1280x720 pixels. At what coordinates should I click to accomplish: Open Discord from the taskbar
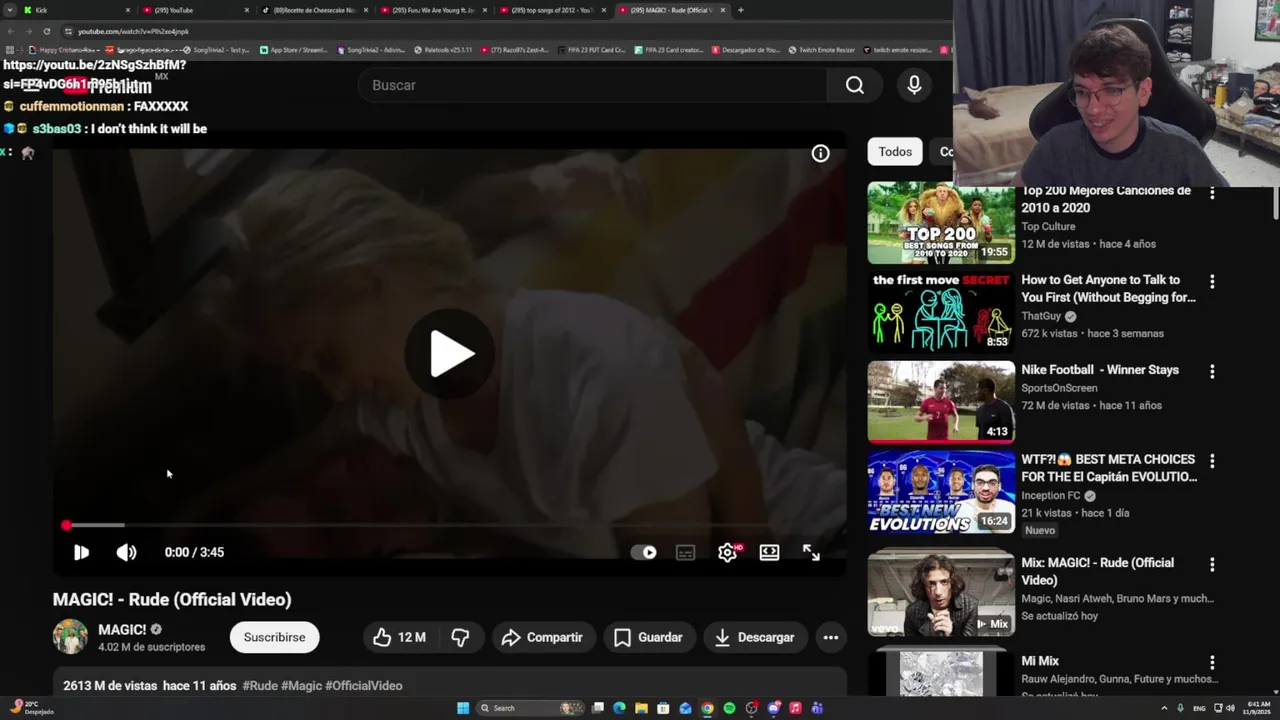773,708
